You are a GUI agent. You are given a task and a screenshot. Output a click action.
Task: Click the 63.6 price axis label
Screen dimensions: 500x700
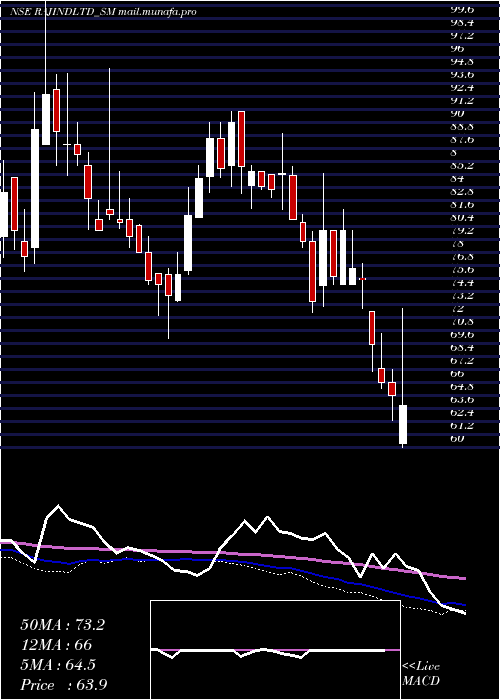[464, 399]
